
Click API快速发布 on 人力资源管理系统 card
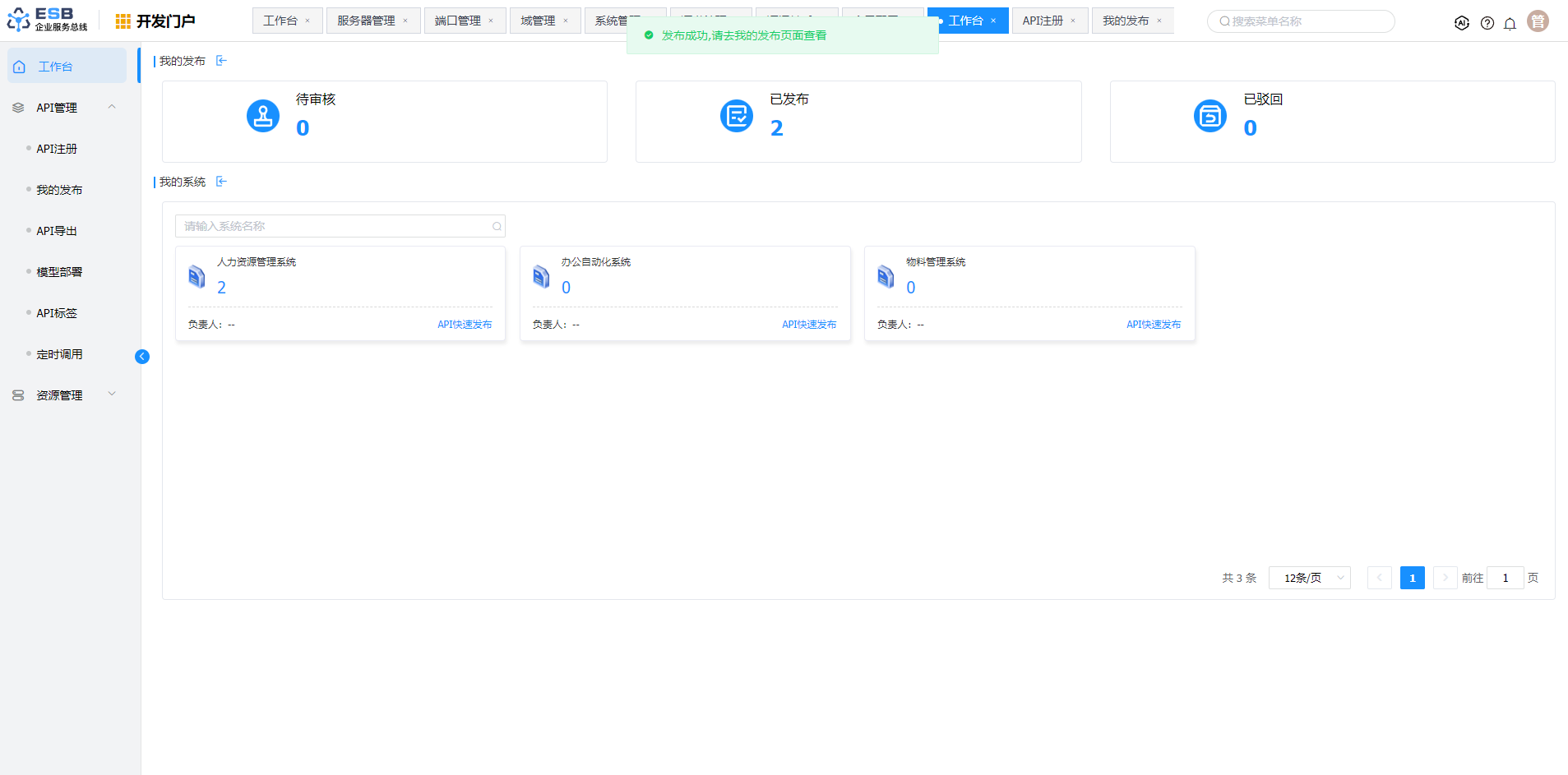pos(465,325)
